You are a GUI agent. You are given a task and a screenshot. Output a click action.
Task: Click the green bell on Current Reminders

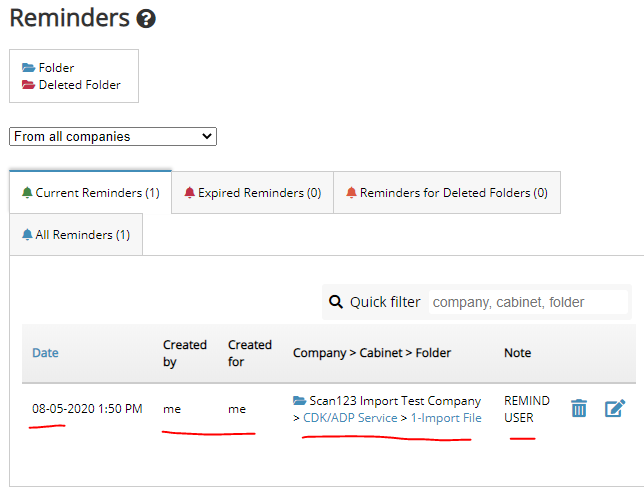click(x=27, y=193)
